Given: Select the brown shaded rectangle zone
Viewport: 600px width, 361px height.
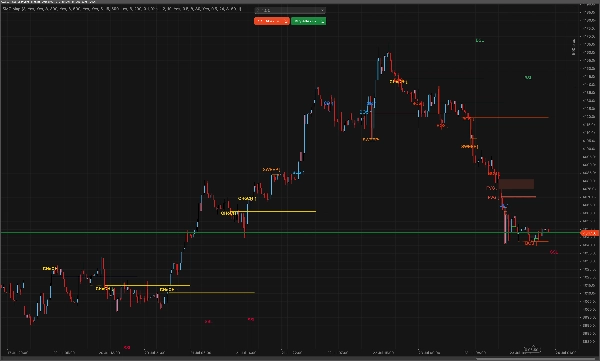Looking at the screenshot, I should [516, 184].
